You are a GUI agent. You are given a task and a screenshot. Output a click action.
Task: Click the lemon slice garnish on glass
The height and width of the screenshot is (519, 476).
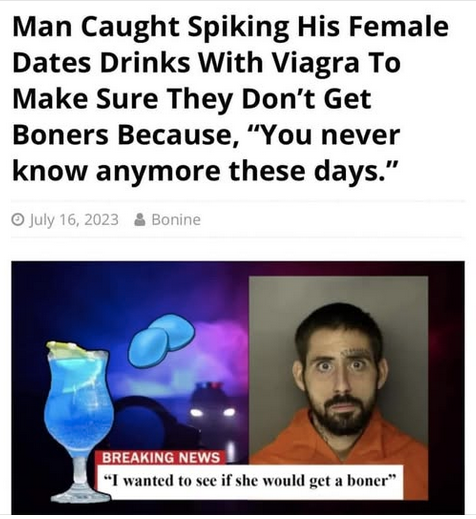[x=66, y=350]
